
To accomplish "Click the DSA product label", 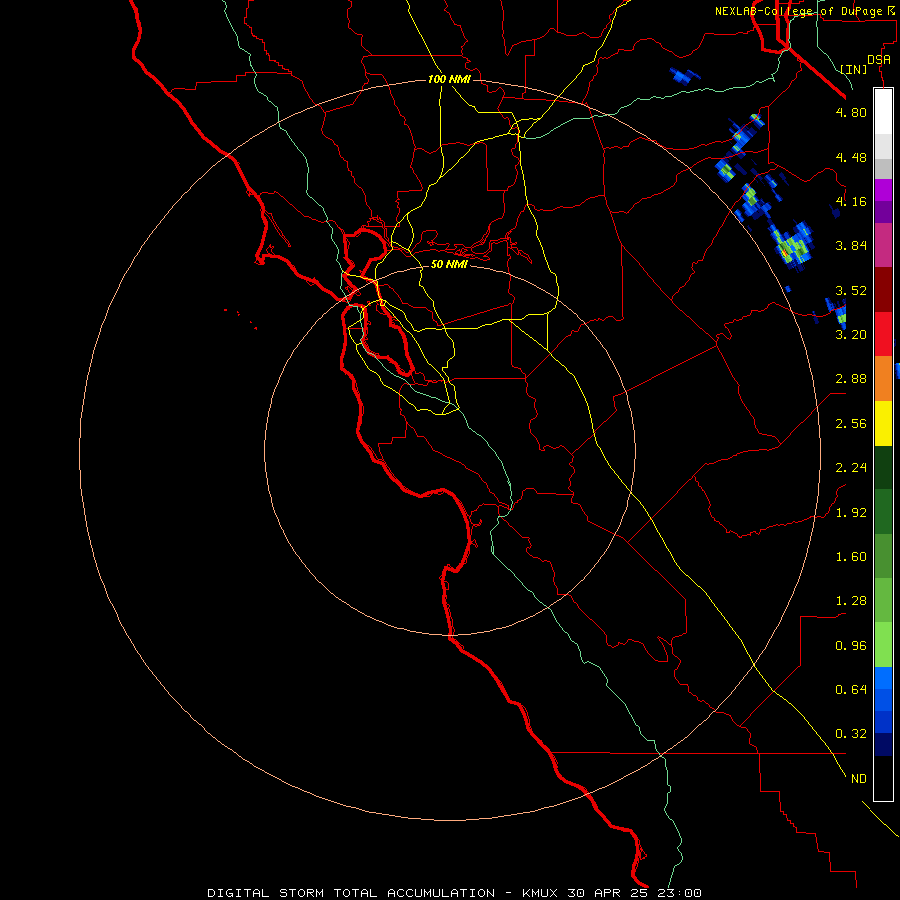I will [879, 59].
